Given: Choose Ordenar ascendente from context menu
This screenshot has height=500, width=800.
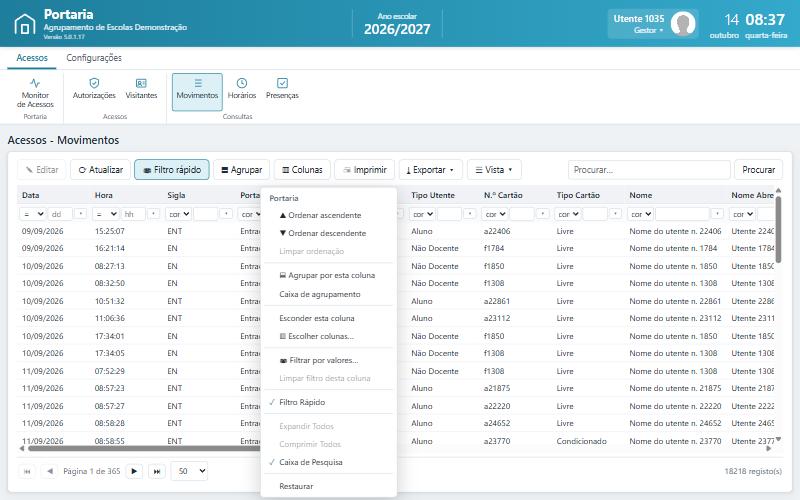Looking at the screenshot, I should click(x=329, y=215).
